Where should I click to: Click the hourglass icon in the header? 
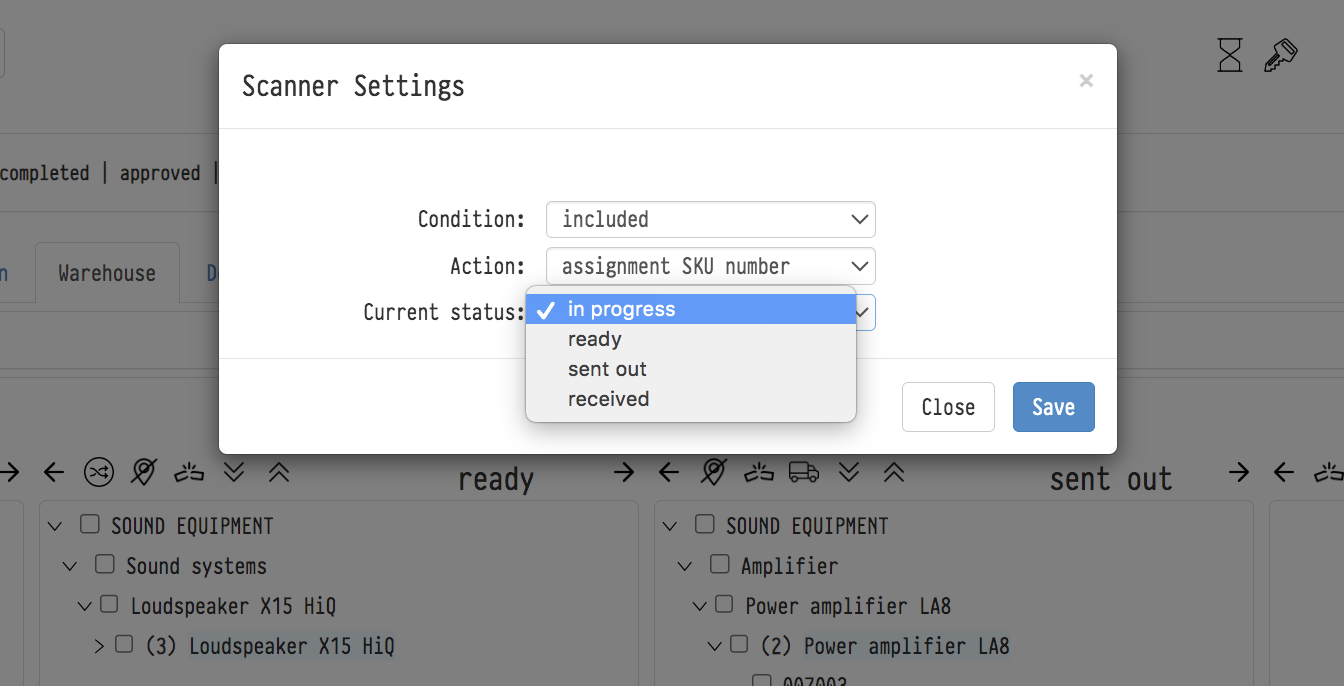pos(1229,55)
